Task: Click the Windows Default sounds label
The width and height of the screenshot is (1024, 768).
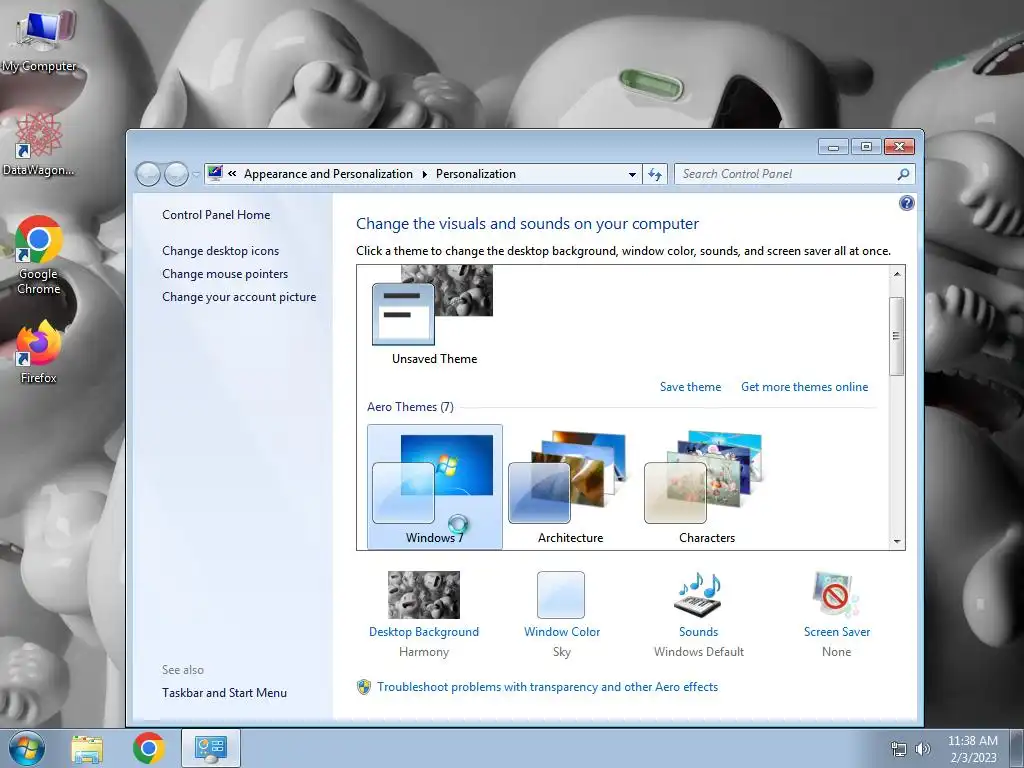Action: tap(699, 652)
